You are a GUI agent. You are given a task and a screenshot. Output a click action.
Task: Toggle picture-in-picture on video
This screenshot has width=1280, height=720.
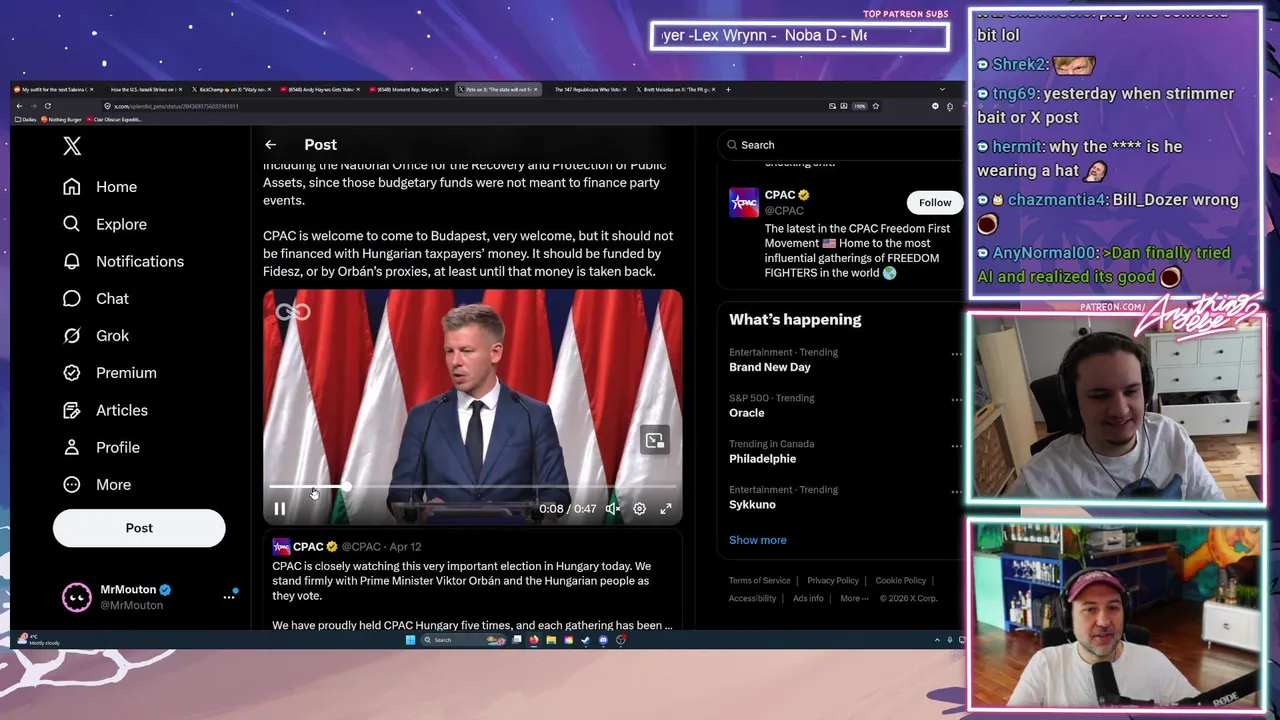coord(654,440)
